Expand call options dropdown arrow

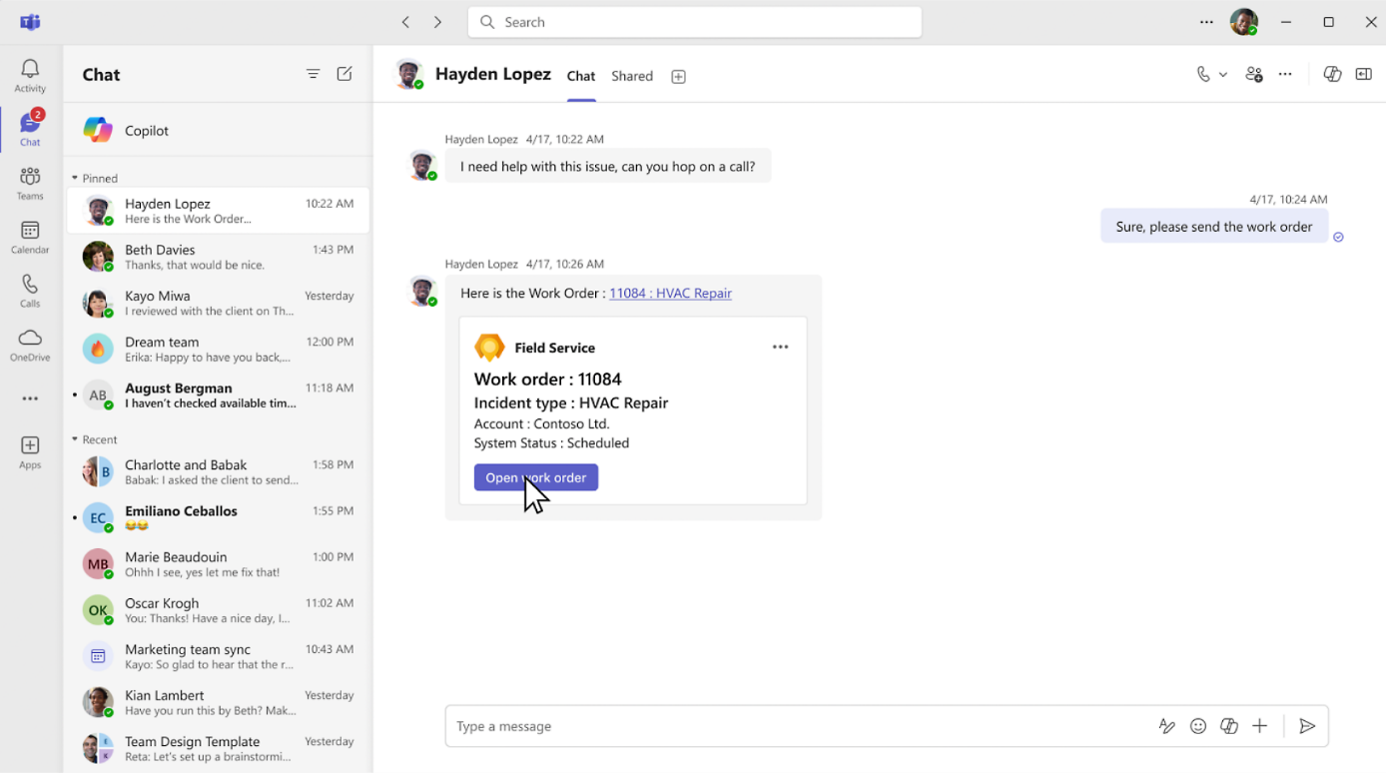[x=1223, y=75]
